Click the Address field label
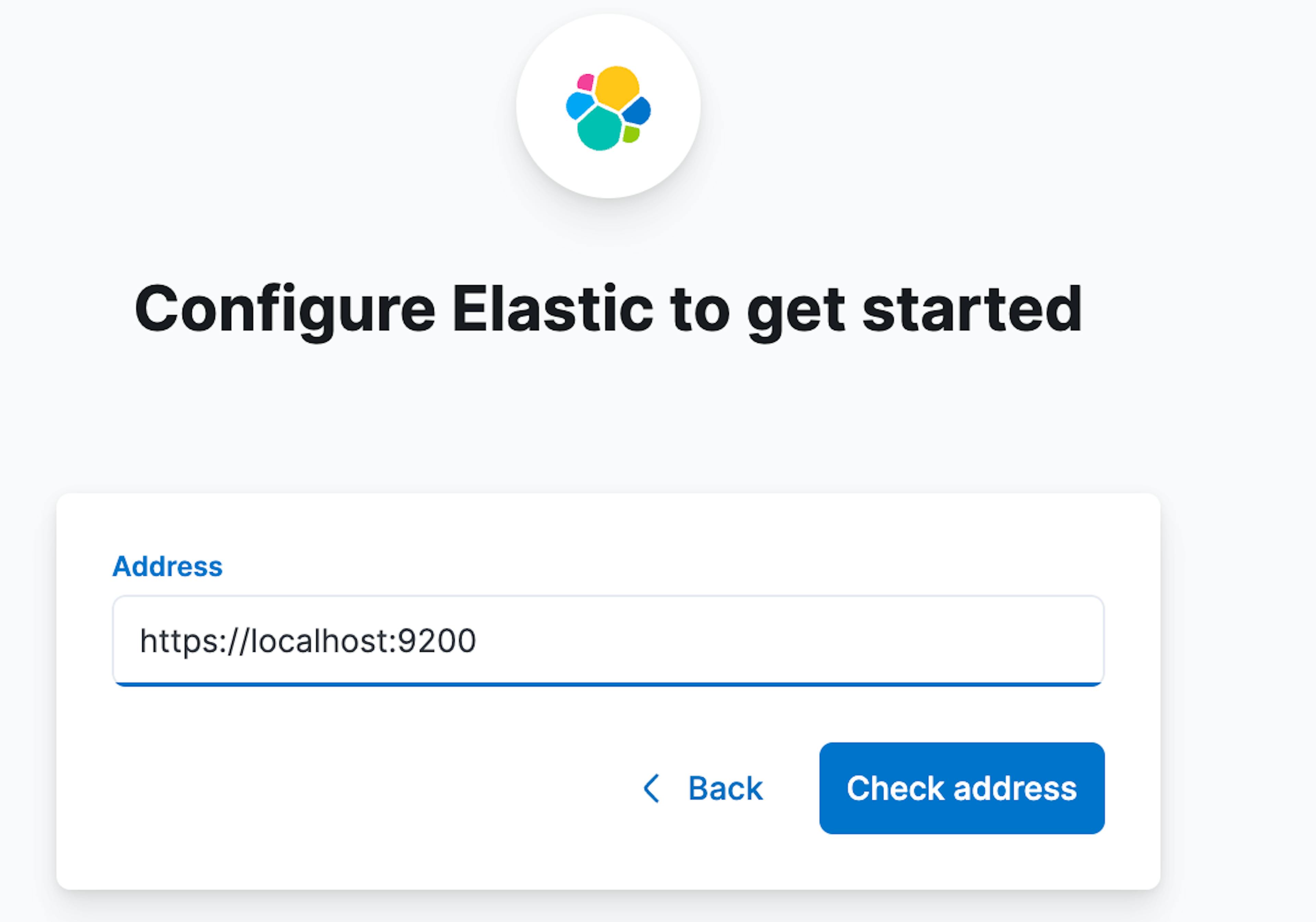The height and width of the screenshot is (922, 1316). click(167, 567)
